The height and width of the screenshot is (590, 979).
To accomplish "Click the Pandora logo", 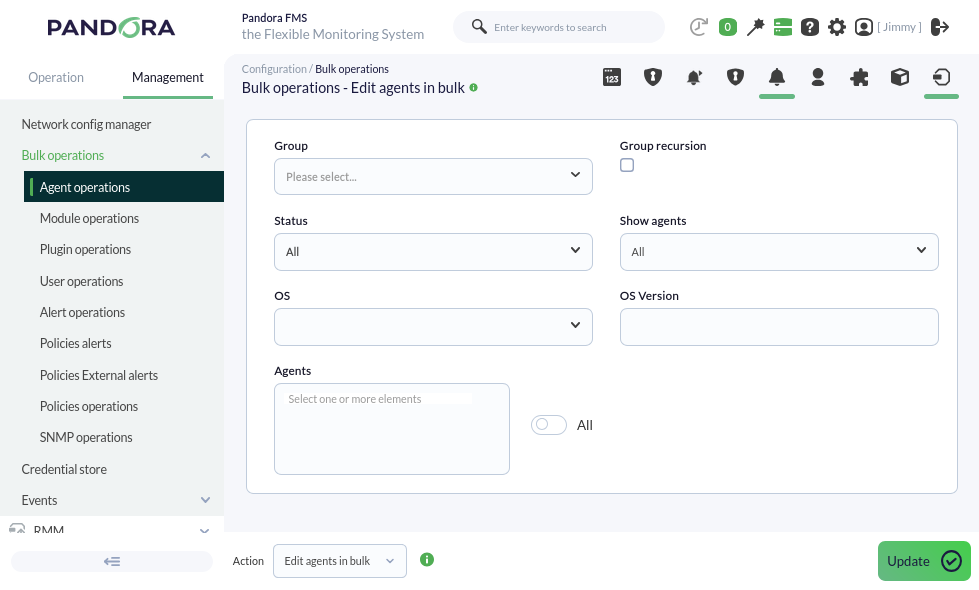I will click(x=111, y=27).
